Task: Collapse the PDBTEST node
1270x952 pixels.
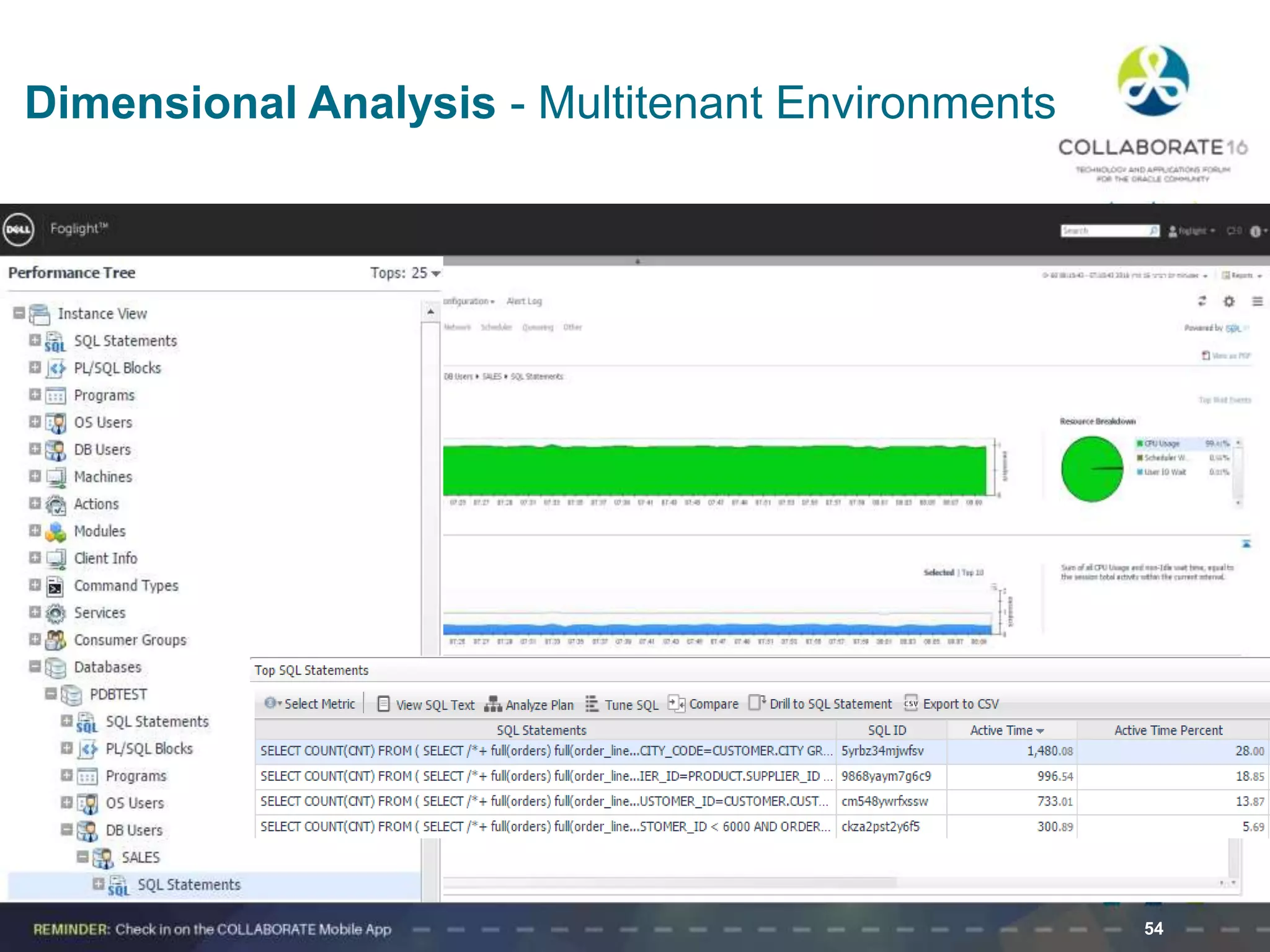Action: coord(51,694)
